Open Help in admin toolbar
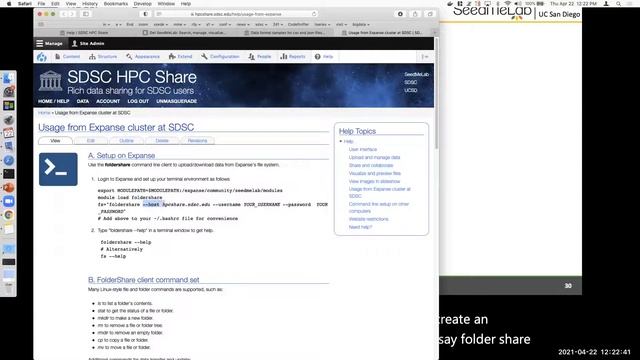Viewport: 640px width, 360px height. click(x=324, y=57)
